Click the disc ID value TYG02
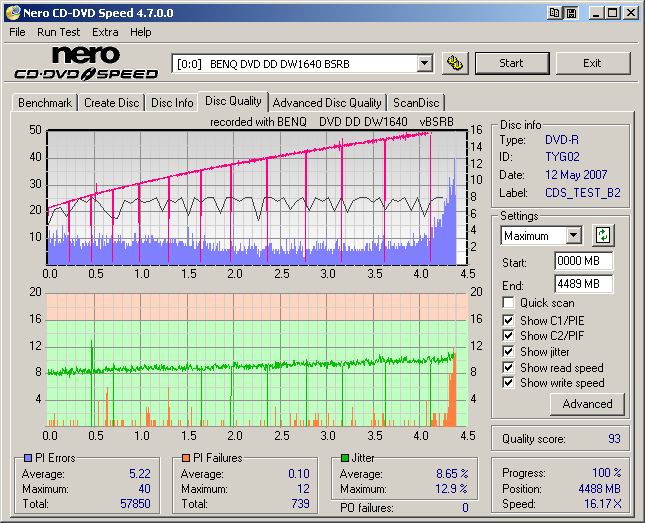The height and width of the screenshot is (523, 645). (562, 157)
